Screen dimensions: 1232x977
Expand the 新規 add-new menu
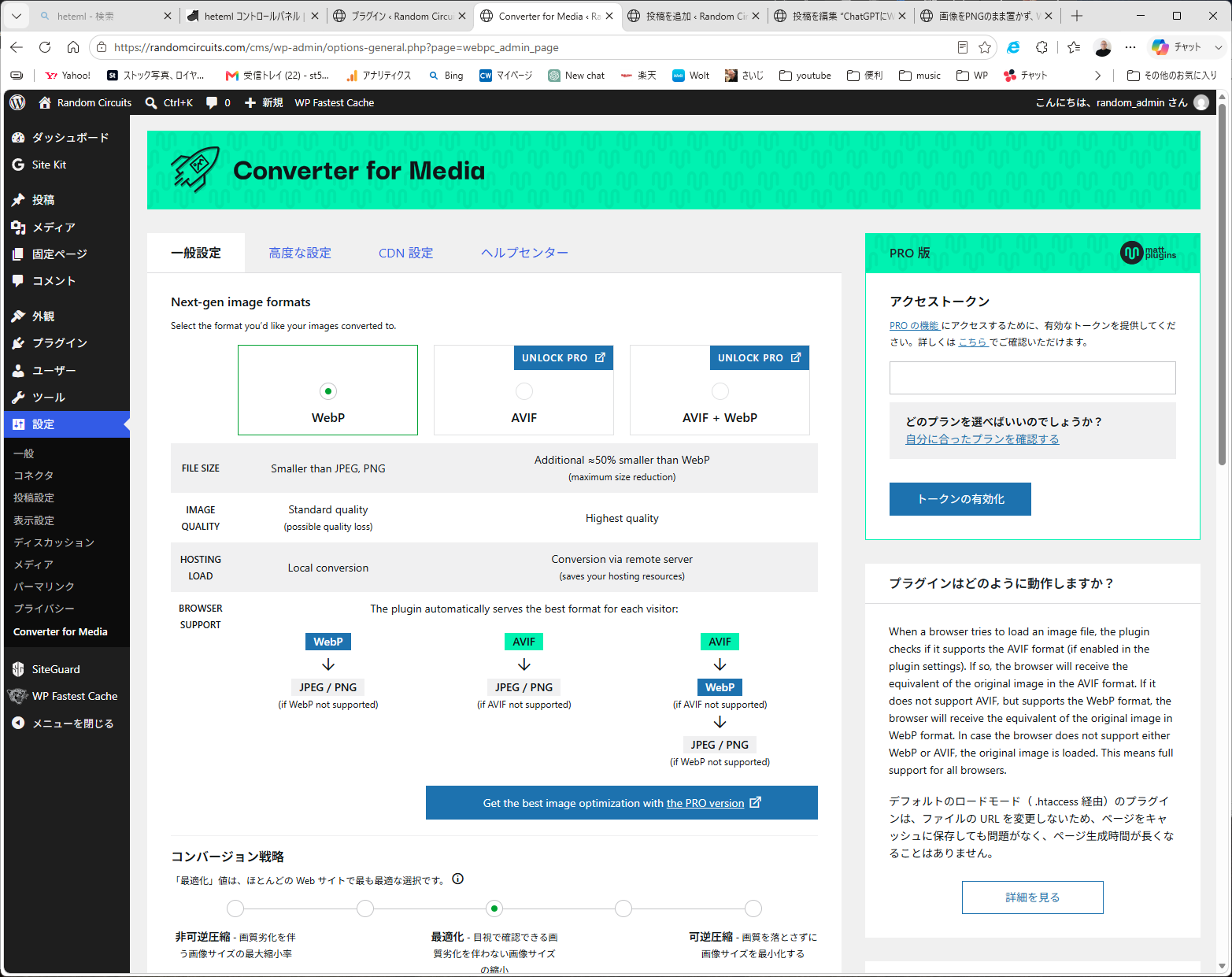264,102
